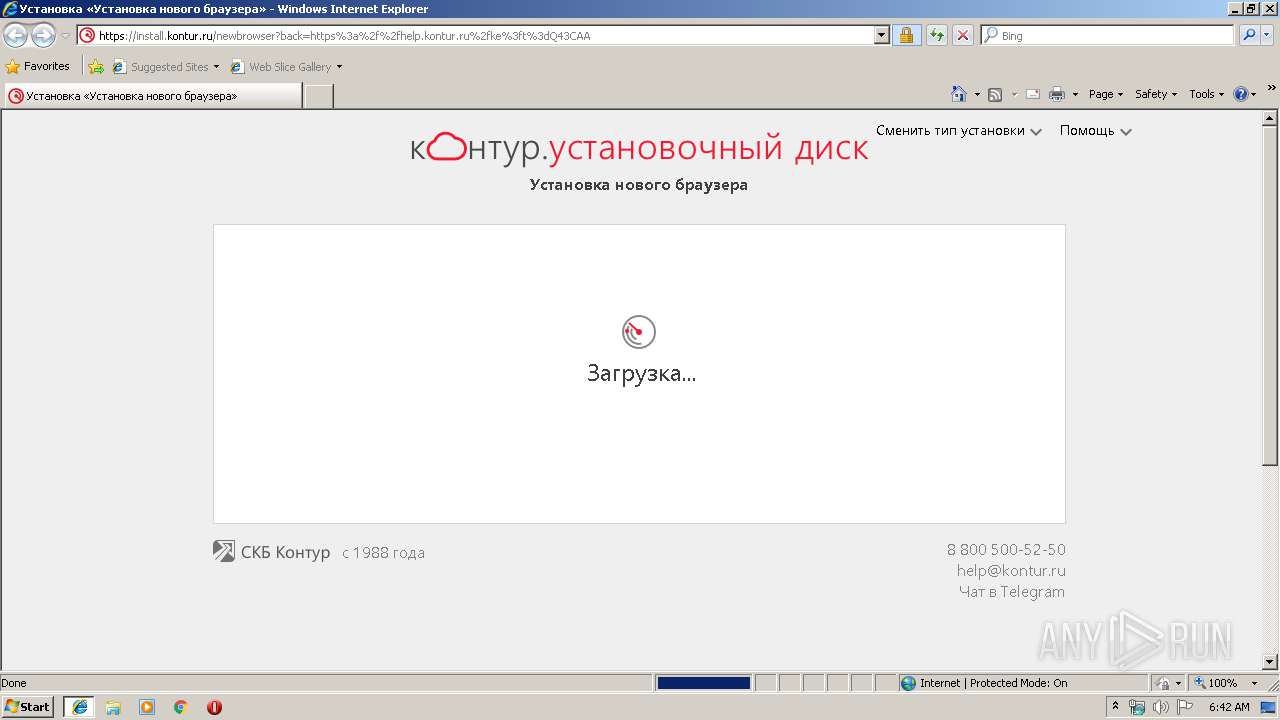The height and width of the screenshot is (720, 1280).
Task: Click the volume speaker tray icon
Action: [x=1161, y=707]
